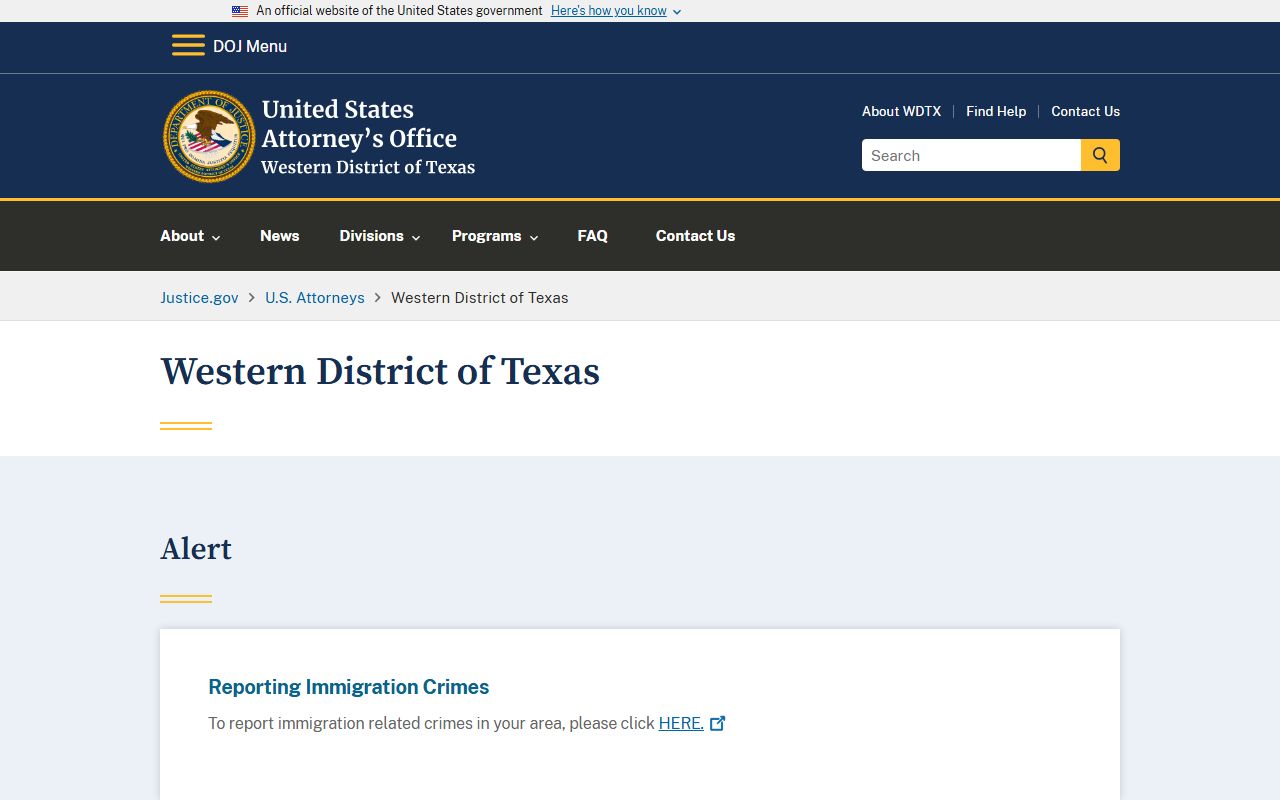The width and height of the screenshot is (1280, 800).
Task: Click the Department of Justice seal logo
Action: (209, 136)
